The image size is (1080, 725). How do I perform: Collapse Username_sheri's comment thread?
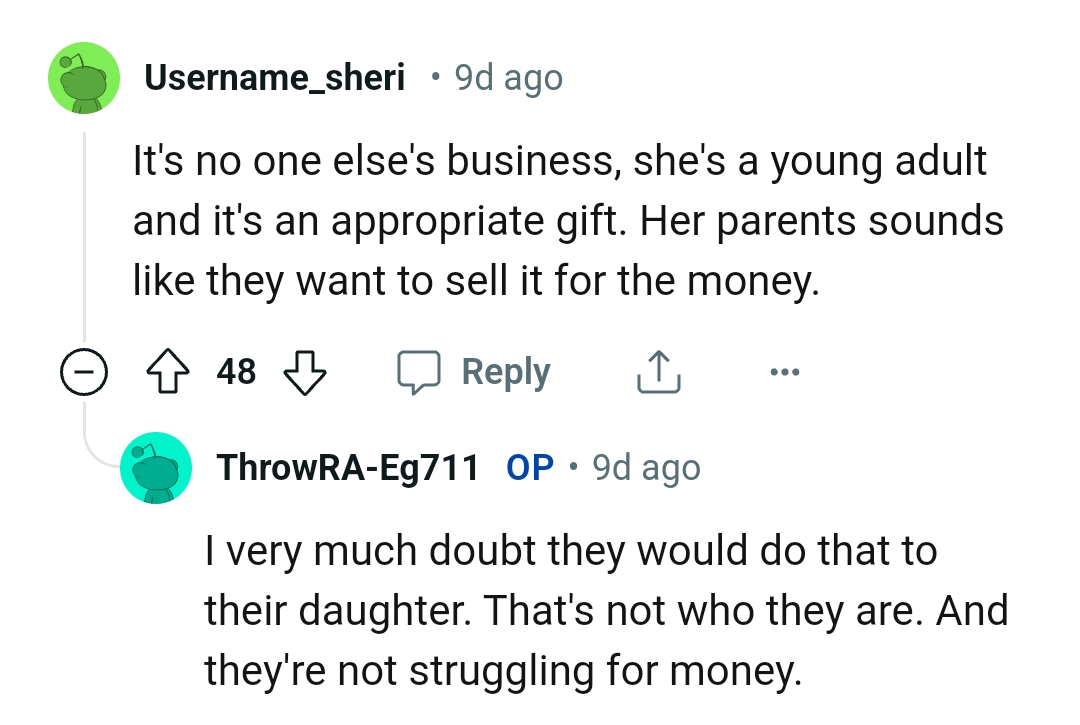click(84, 371)
